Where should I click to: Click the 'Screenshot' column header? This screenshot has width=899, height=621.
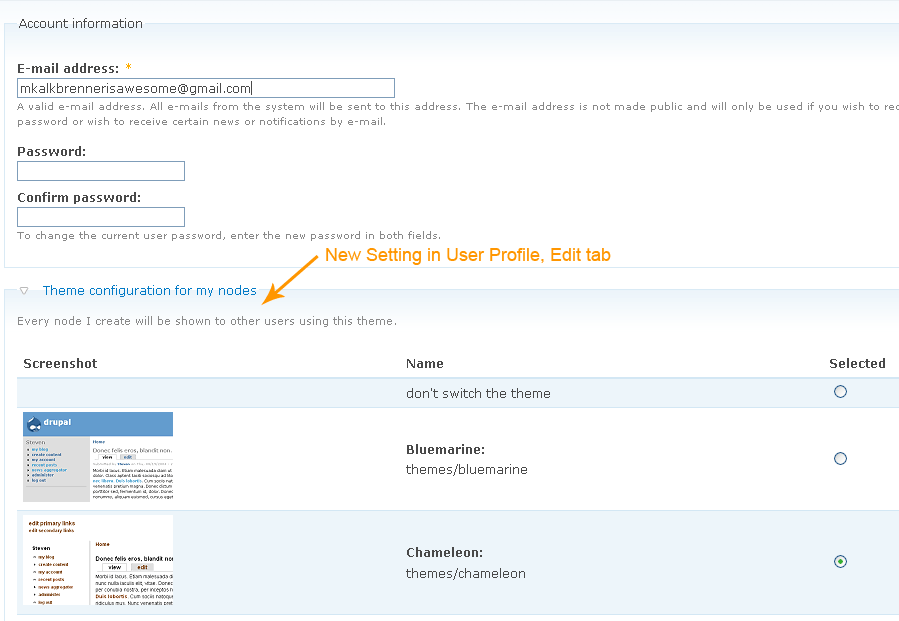tap(60, 364)
